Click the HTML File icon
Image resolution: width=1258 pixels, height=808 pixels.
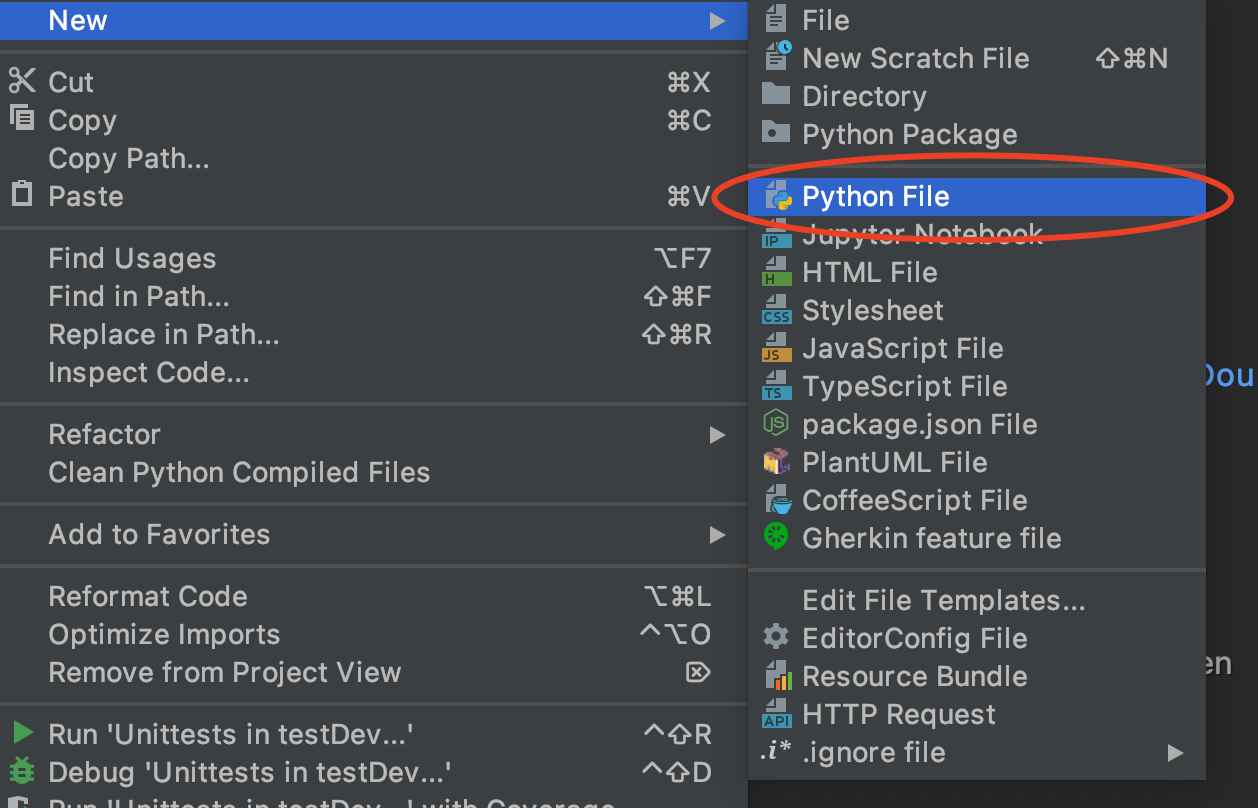[777, 273]
